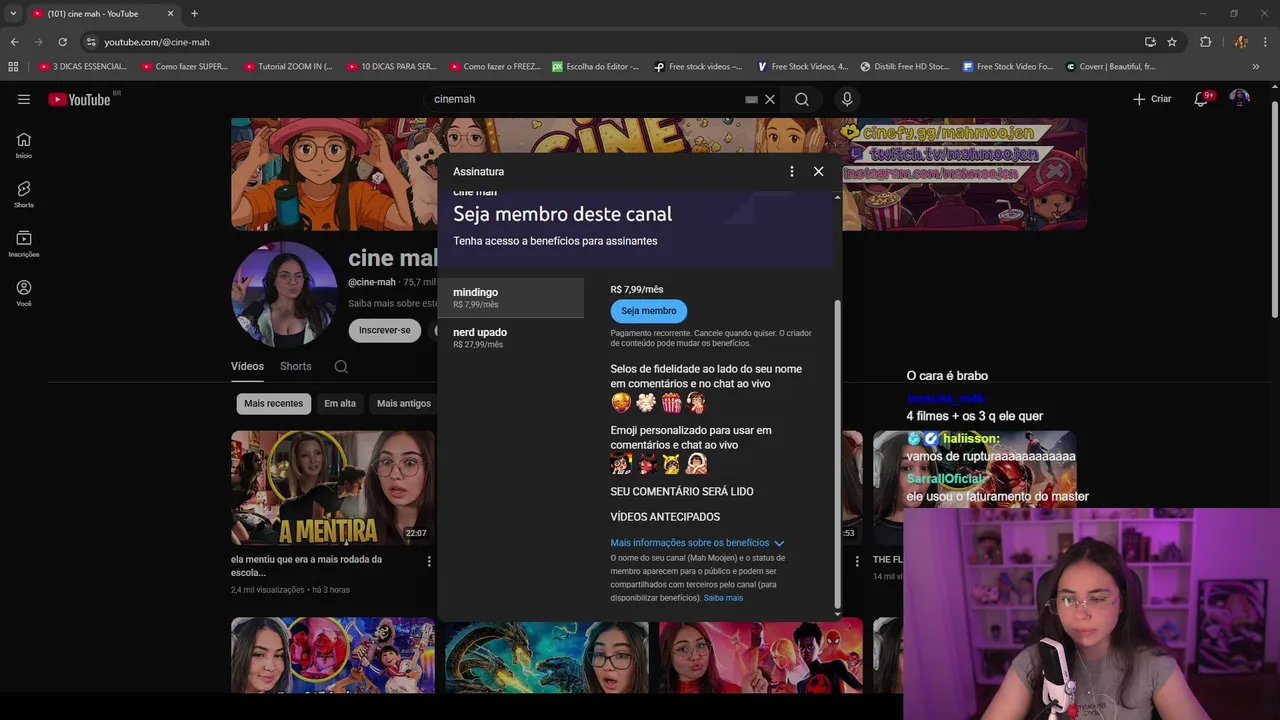Open the YouTube guide hamburger menu
This screenshot has height=720, width=1280.
click(24, 99)
